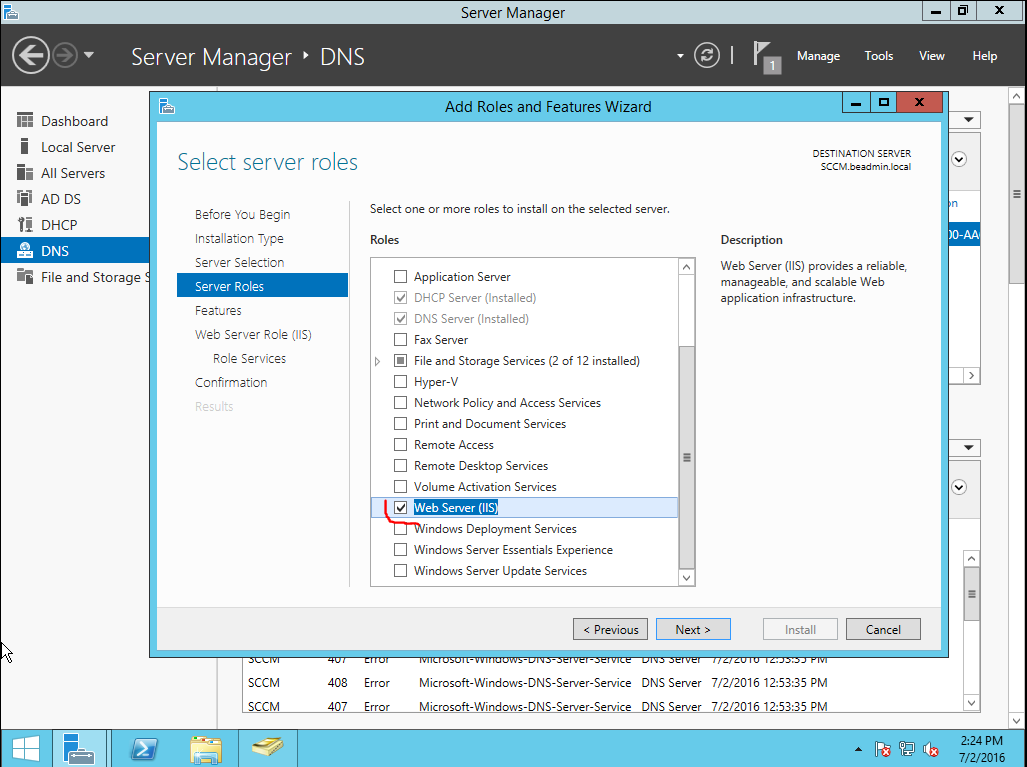
Task: Click the Action Center flag tray icon
Action: [x=883, y=749]
